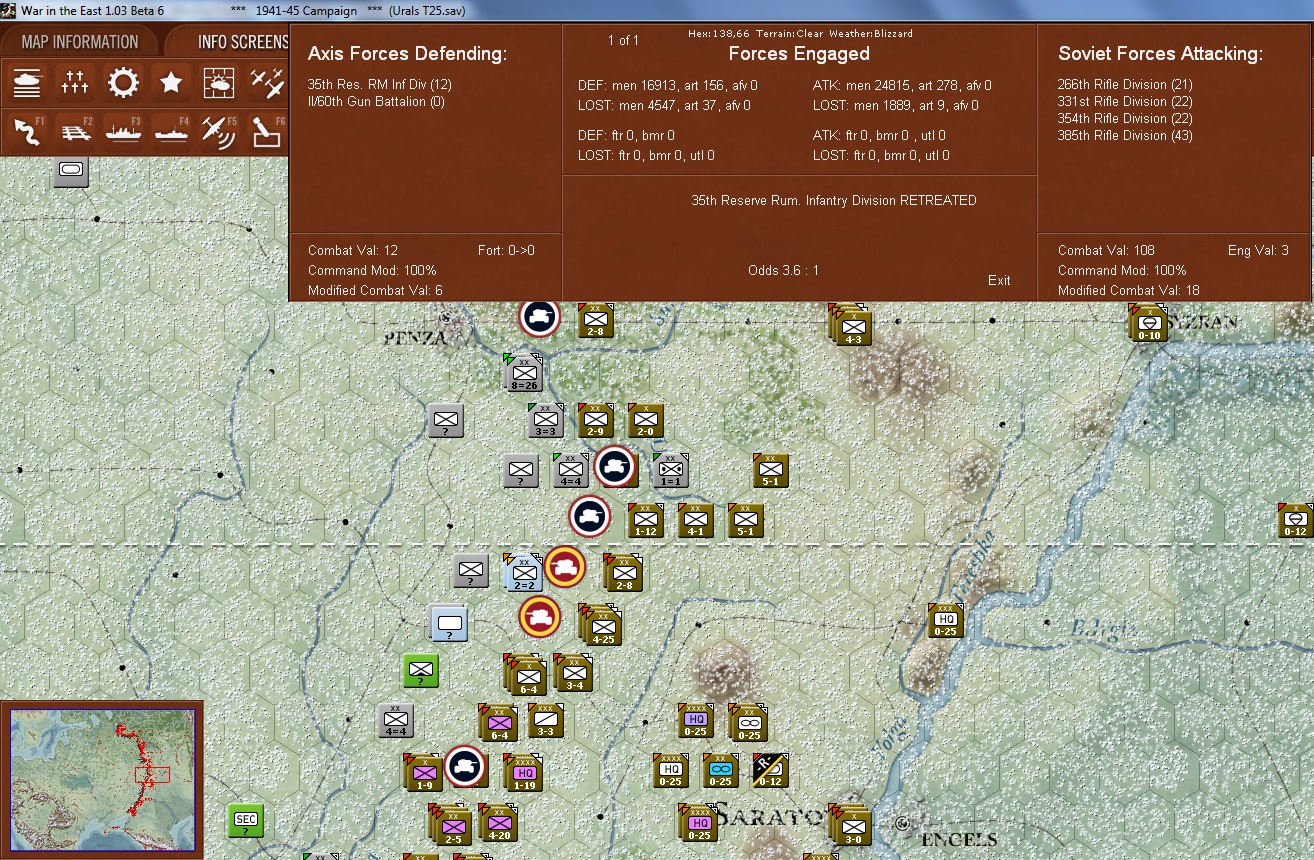
Task: Click the tank with lines toolbar icon
Action: click(x=28, y=82)
